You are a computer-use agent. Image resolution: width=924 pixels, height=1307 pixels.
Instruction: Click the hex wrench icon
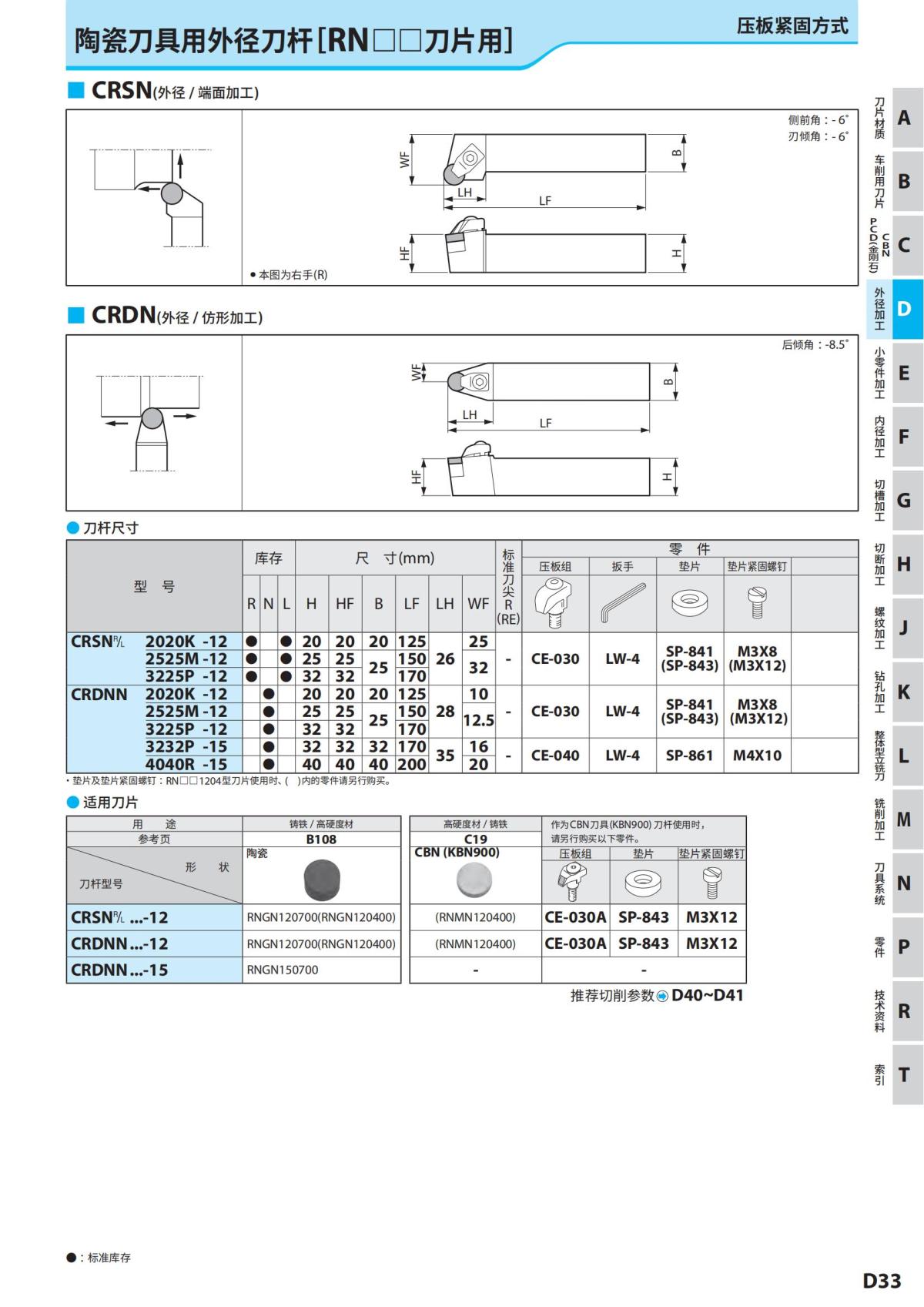coord(622,603)
